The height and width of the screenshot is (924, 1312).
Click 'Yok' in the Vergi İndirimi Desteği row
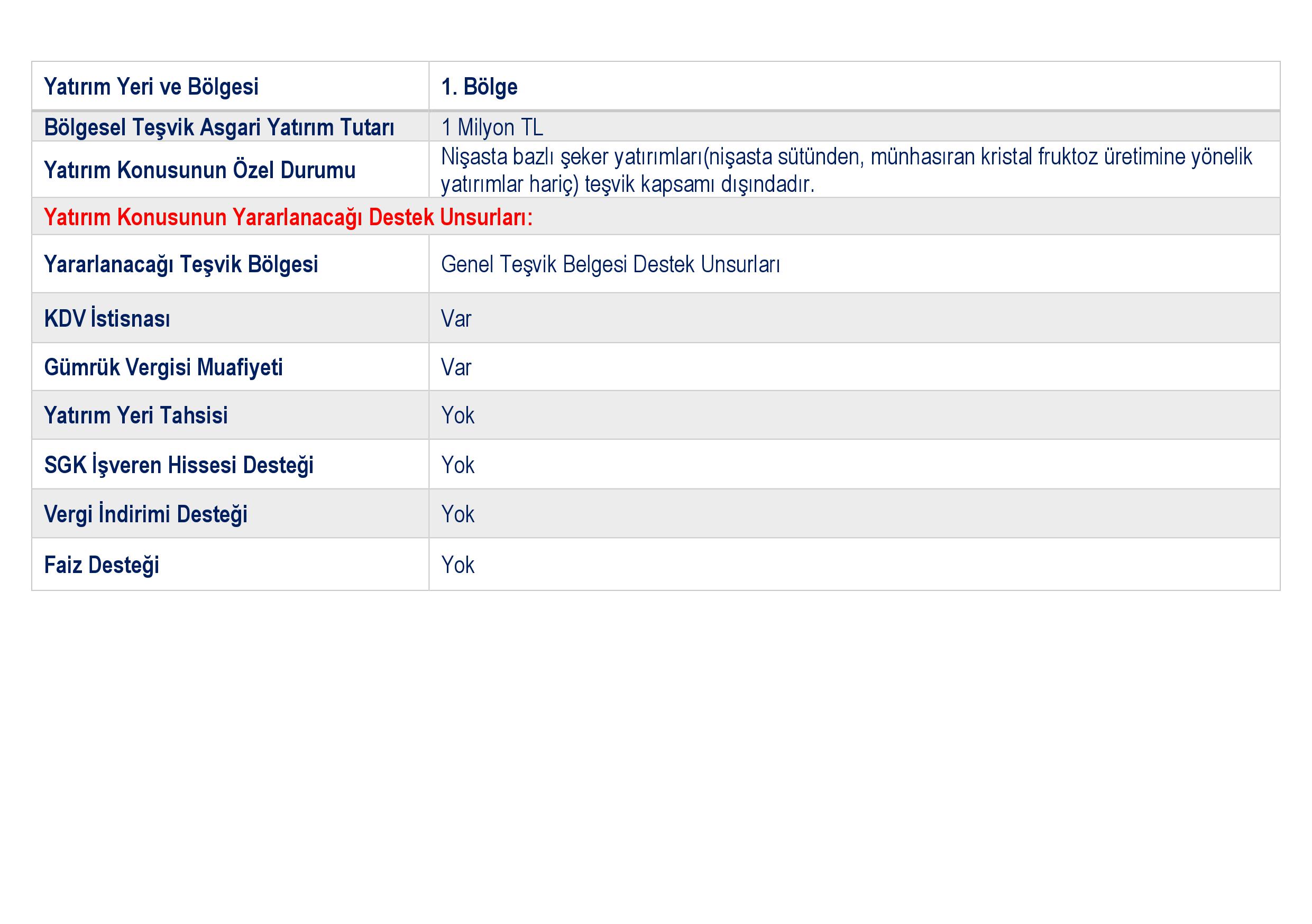coord(458,514)
